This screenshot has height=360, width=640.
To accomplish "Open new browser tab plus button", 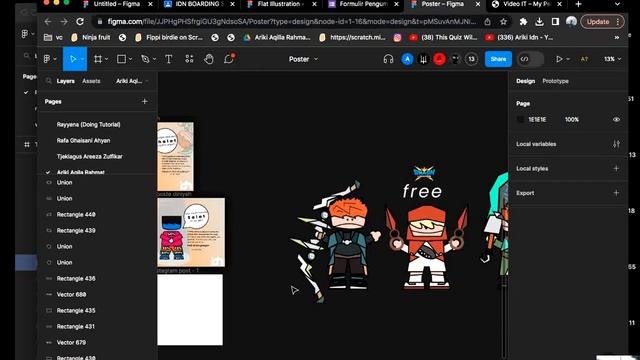I will (x=578, y=4).
